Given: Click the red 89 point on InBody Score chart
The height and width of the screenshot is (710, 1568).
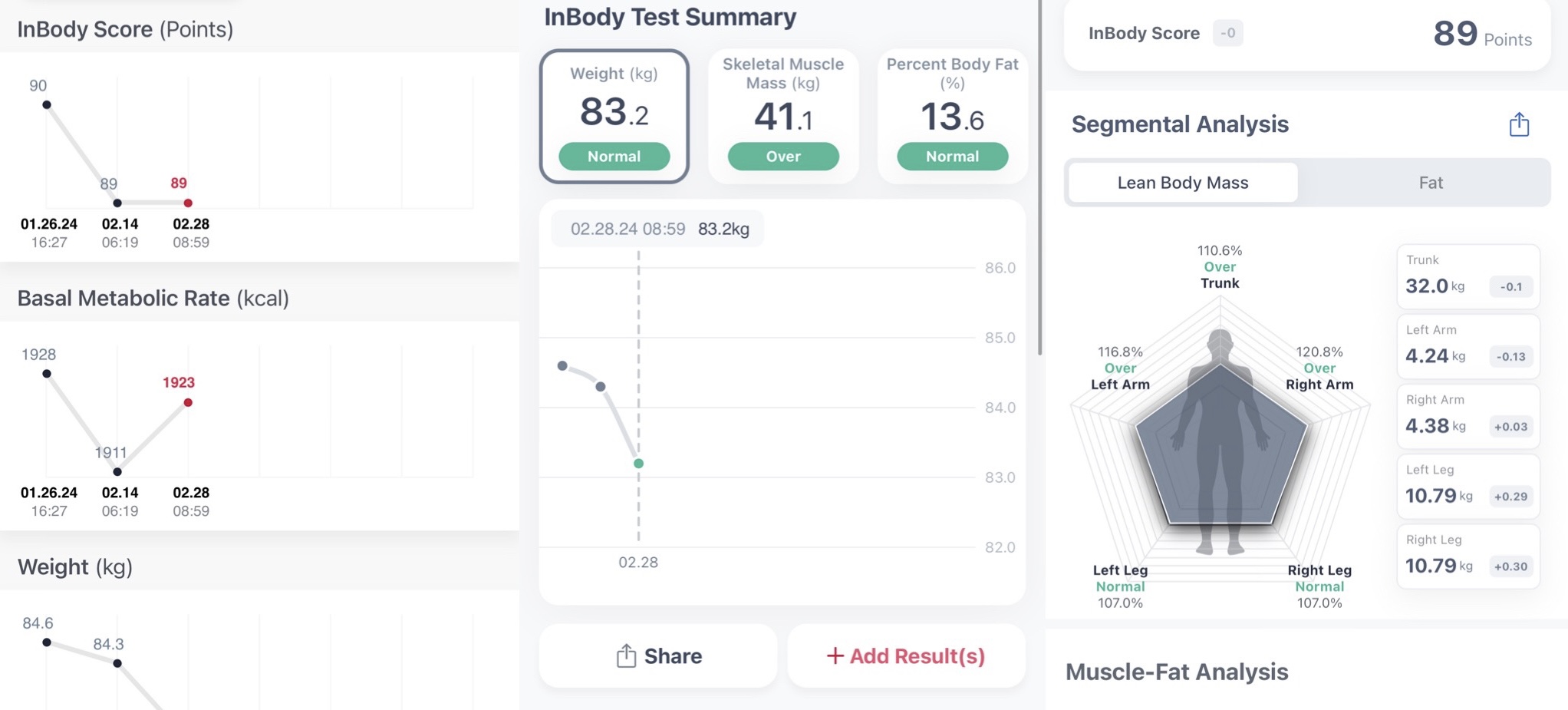Looking at the screenshot, I should [x=186, y=203].
